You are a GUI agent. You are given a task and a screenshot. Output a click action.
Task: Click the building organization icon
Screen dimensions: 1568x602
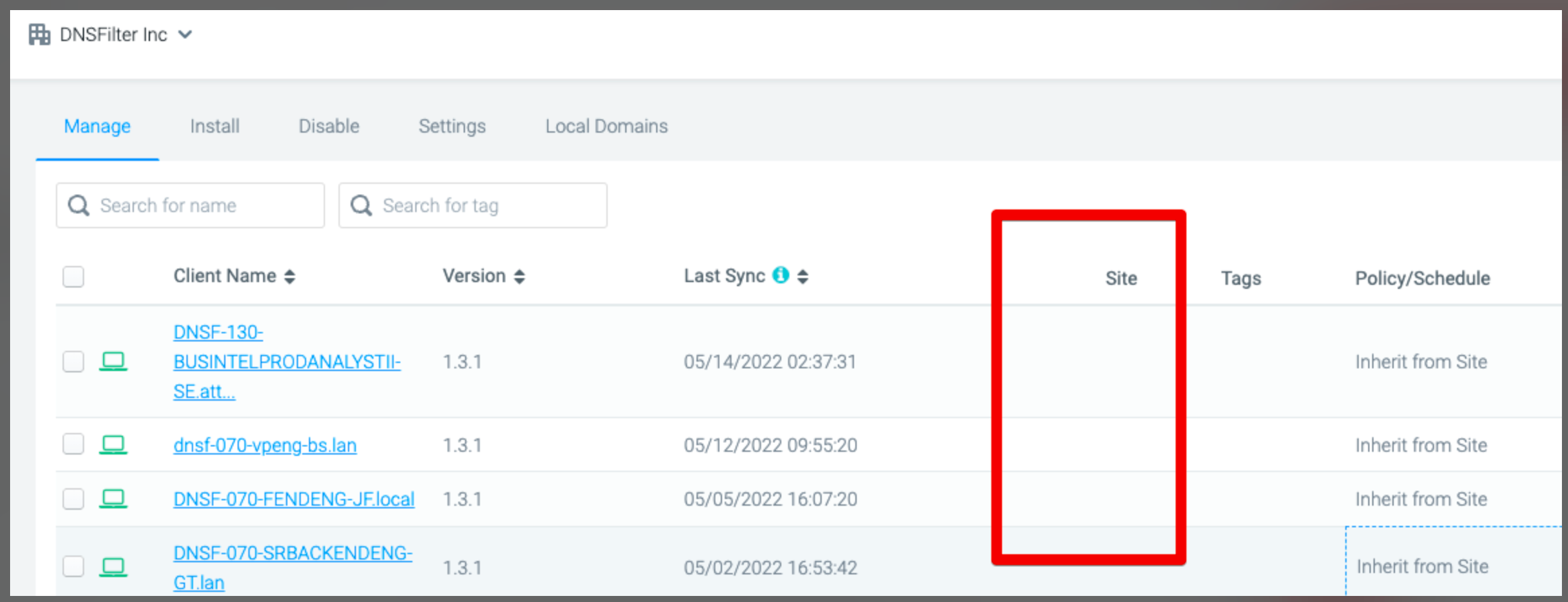click(39, 34)
